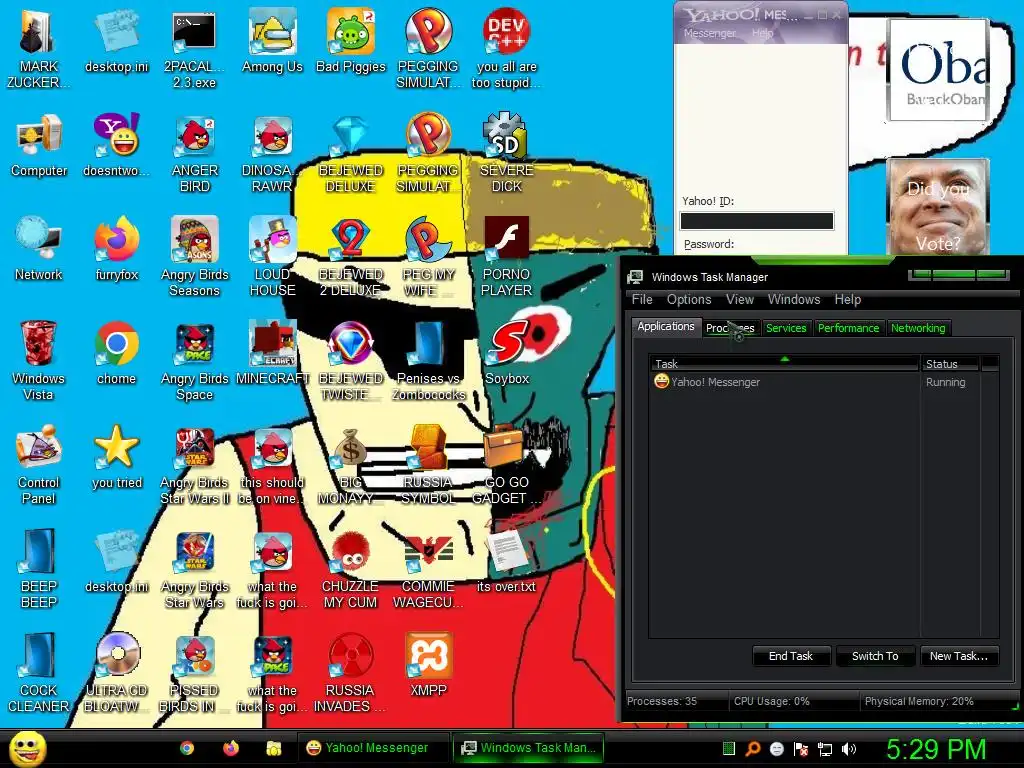This screenshot has width=1024, height=768.
Task: Select the Applications tab
Action: [666, 327]
